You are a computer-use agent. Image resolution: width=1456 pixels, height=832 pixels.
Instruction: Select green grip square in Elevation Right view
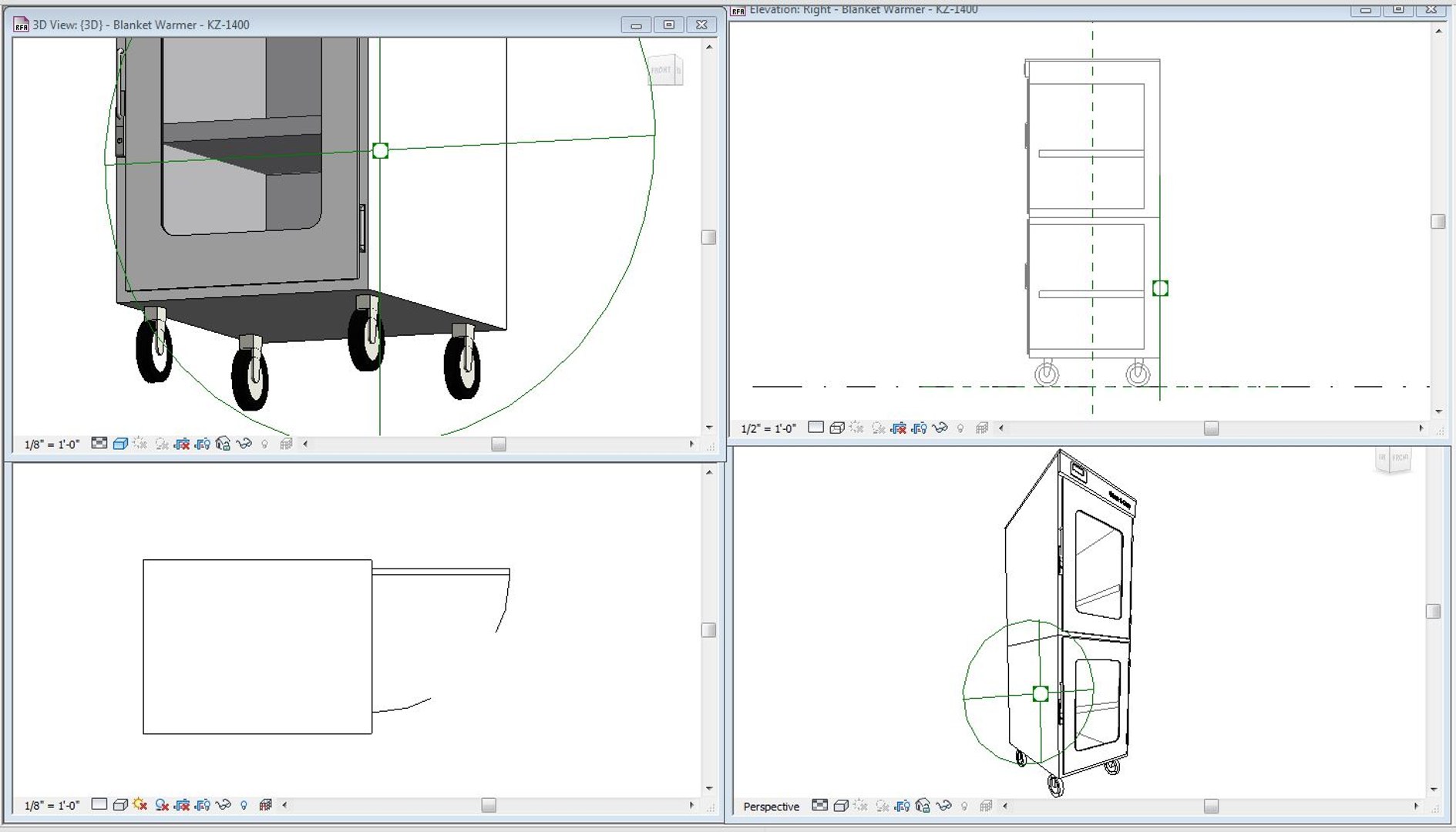coord(1160,288)
